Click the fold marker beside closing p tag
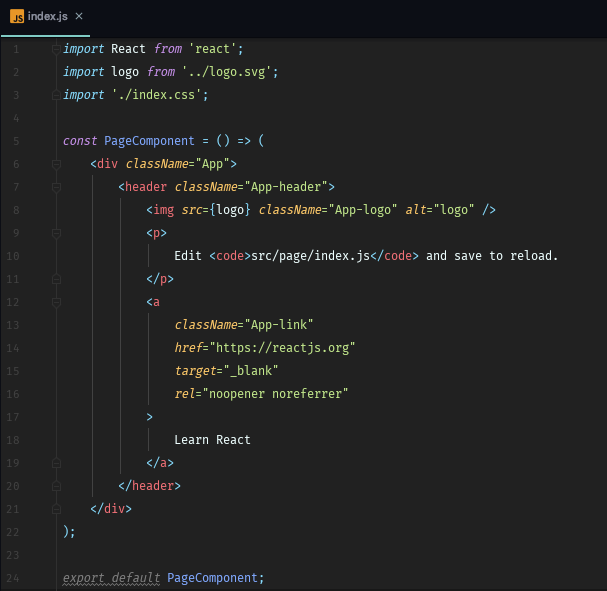This screenshot has height=591, width=607. tap(55, 279)
